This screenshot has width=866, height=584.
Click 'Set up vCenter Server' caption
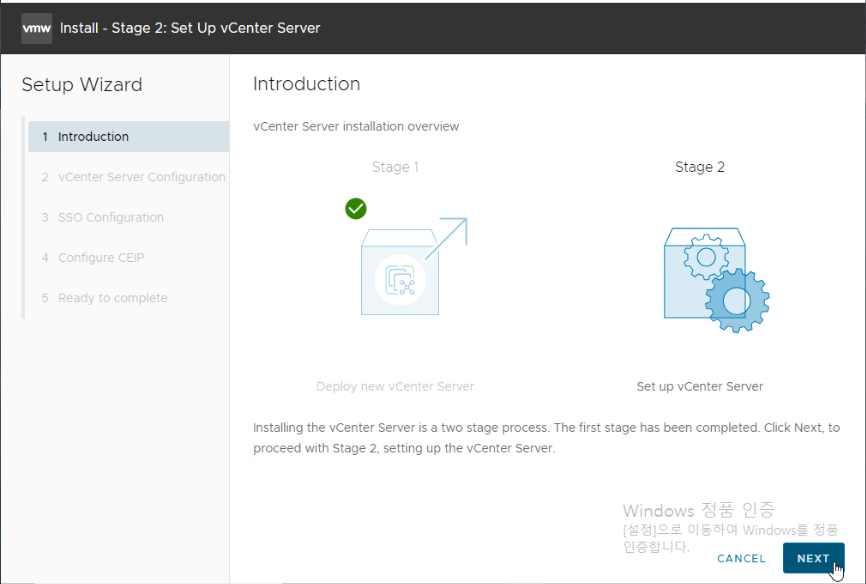700,386
